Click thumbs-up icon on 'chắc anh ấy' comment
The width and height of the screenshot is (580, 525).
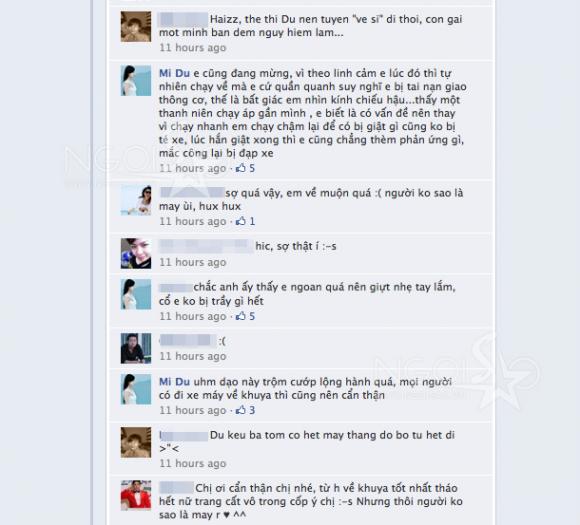pyautogui.click(x=241, y=316)
